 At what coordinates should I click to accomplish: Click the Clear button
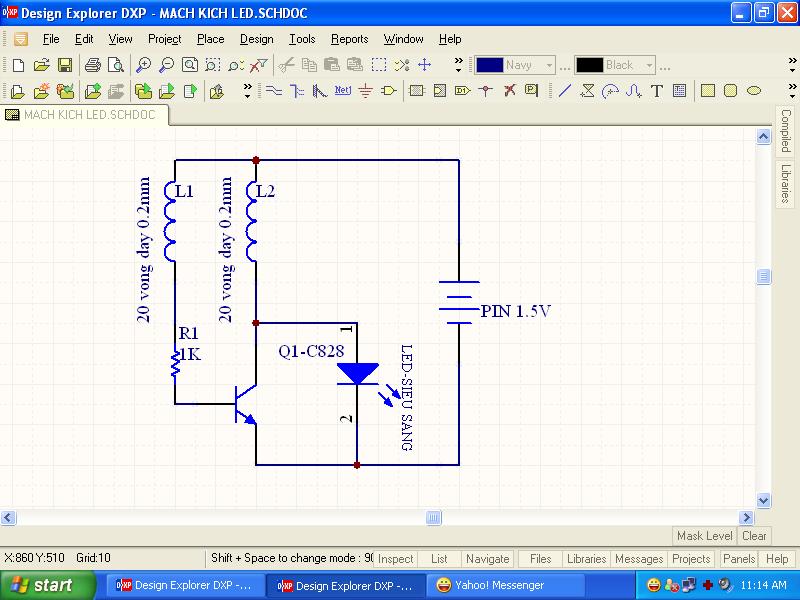pyautogui.click(x=754, y=536)
